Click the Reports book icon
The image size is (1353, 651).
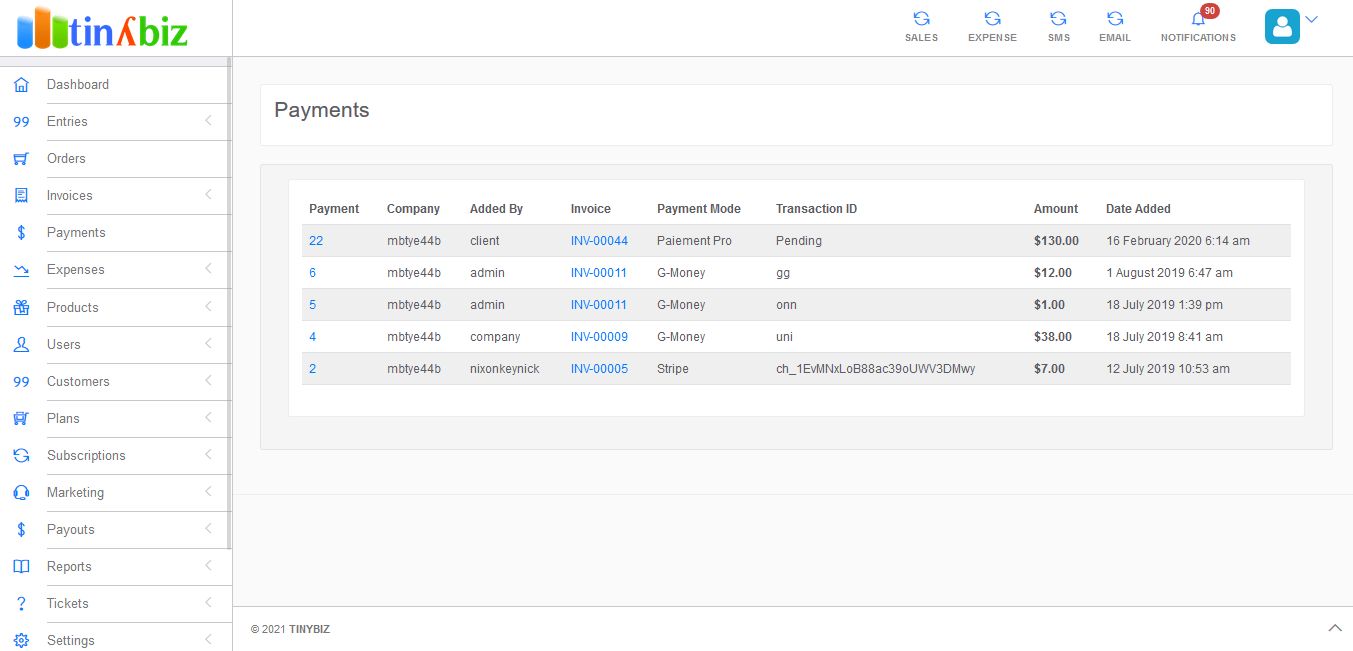point(21,567)
